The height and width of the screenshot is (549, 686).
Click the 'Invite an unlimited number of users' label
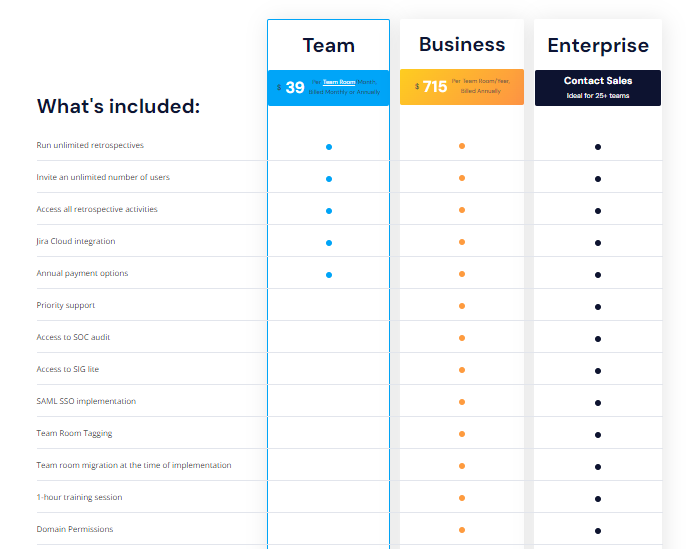point(103,177)
